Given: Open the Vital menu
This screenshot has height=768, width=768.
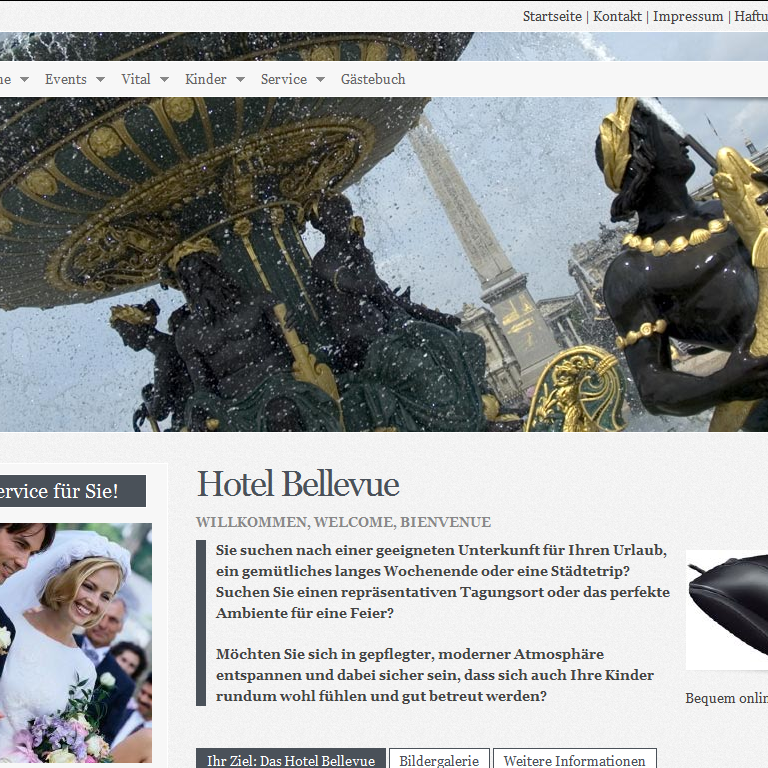Looking at the screenshot, I should click(x=136, y=79).
